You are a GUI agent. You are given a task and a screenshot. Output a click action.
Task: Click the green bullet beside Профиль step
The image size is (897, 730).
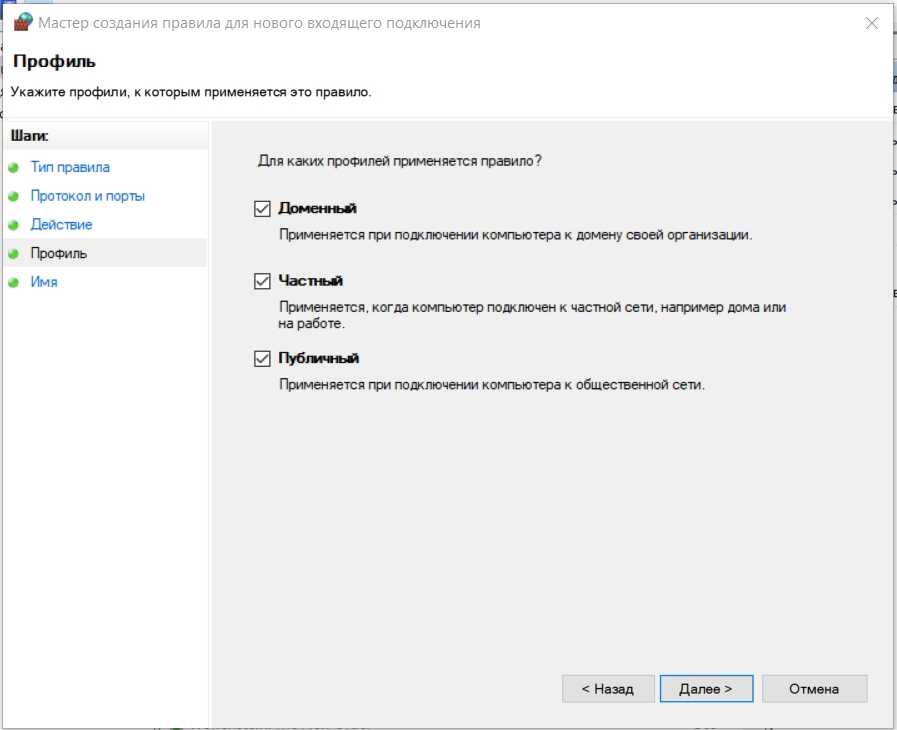(x=14, y=254)
